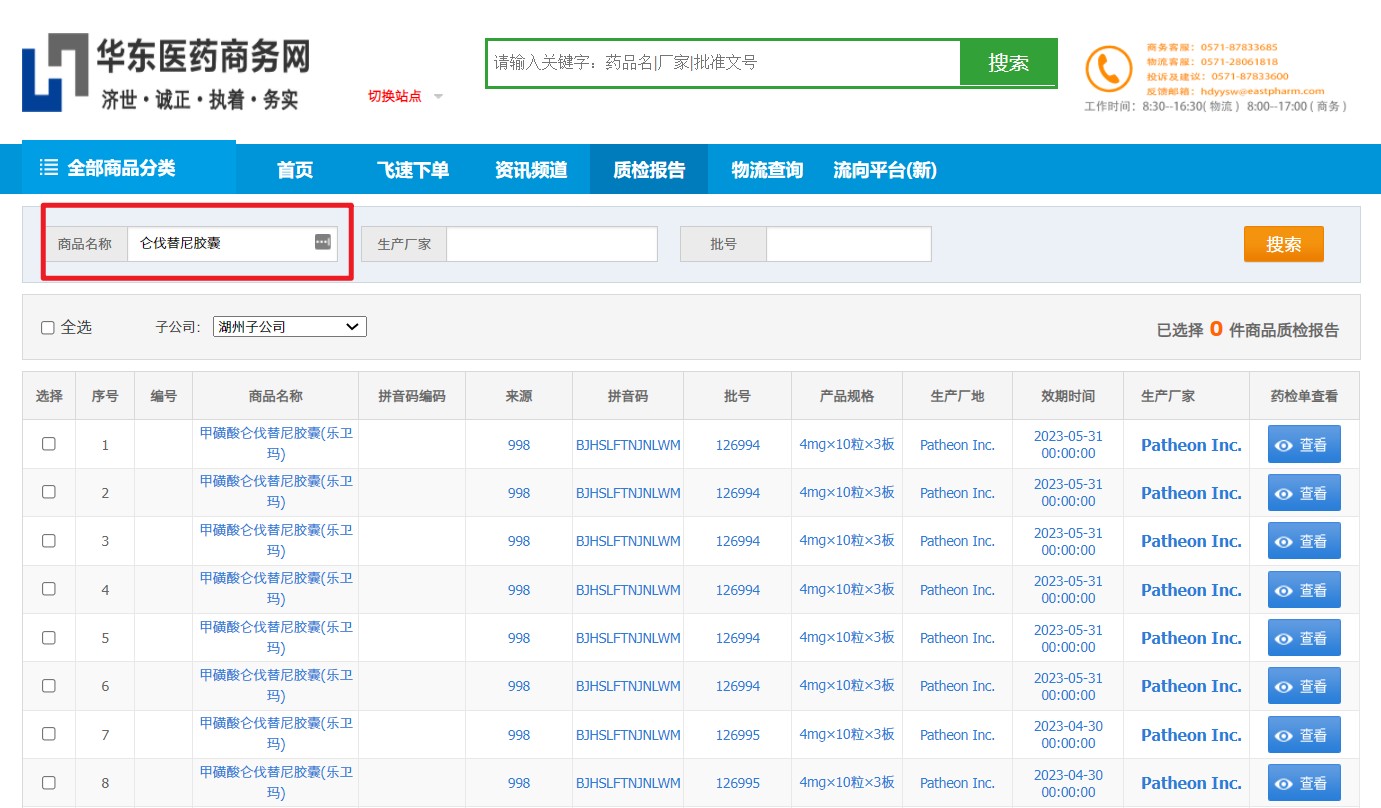Viewport: 1381px width, 808px height.
Task: Click 查看 button for row 7
Action: coord(1304,735)
